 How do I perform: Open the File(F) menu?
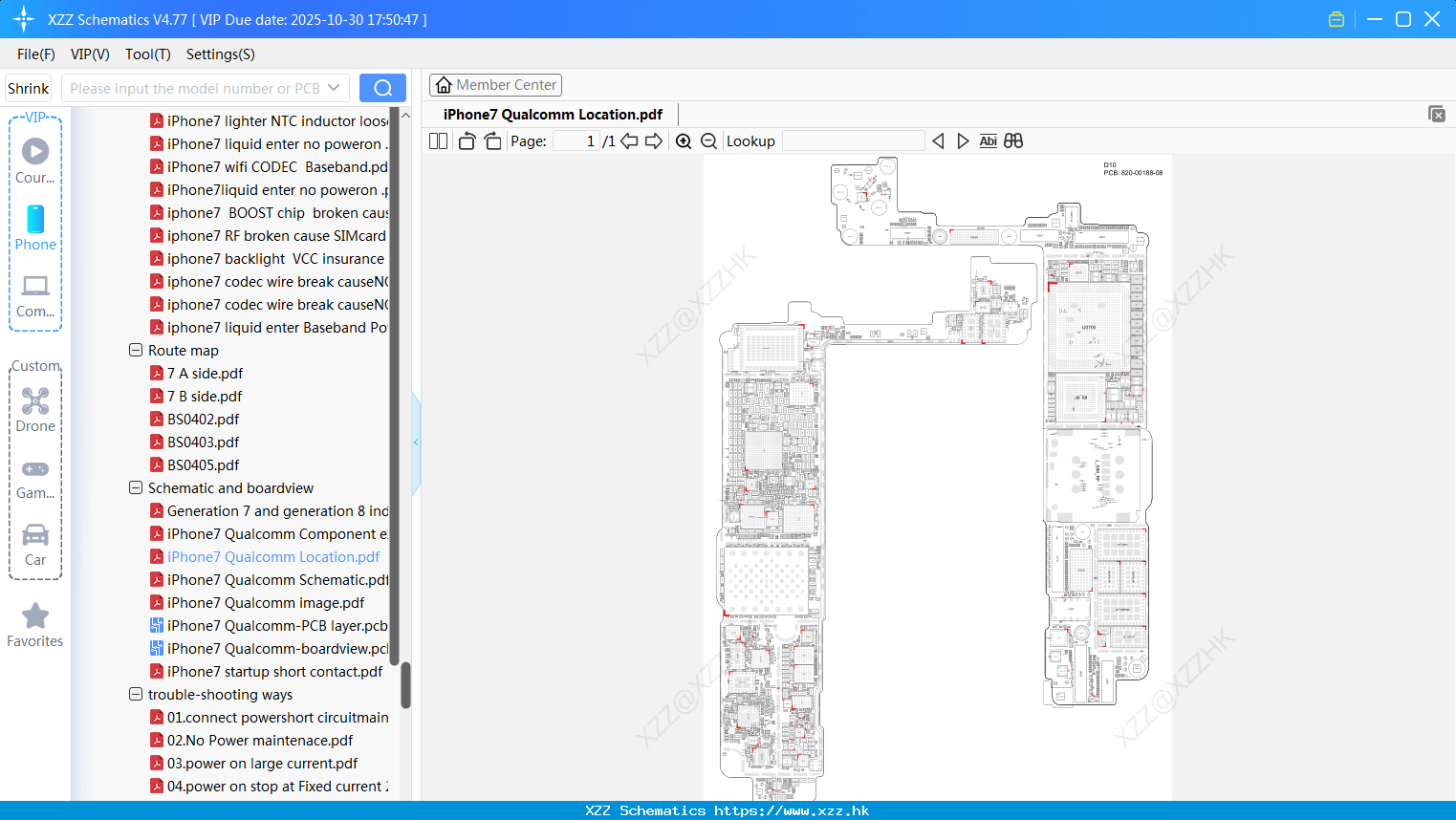pos(36,54)
